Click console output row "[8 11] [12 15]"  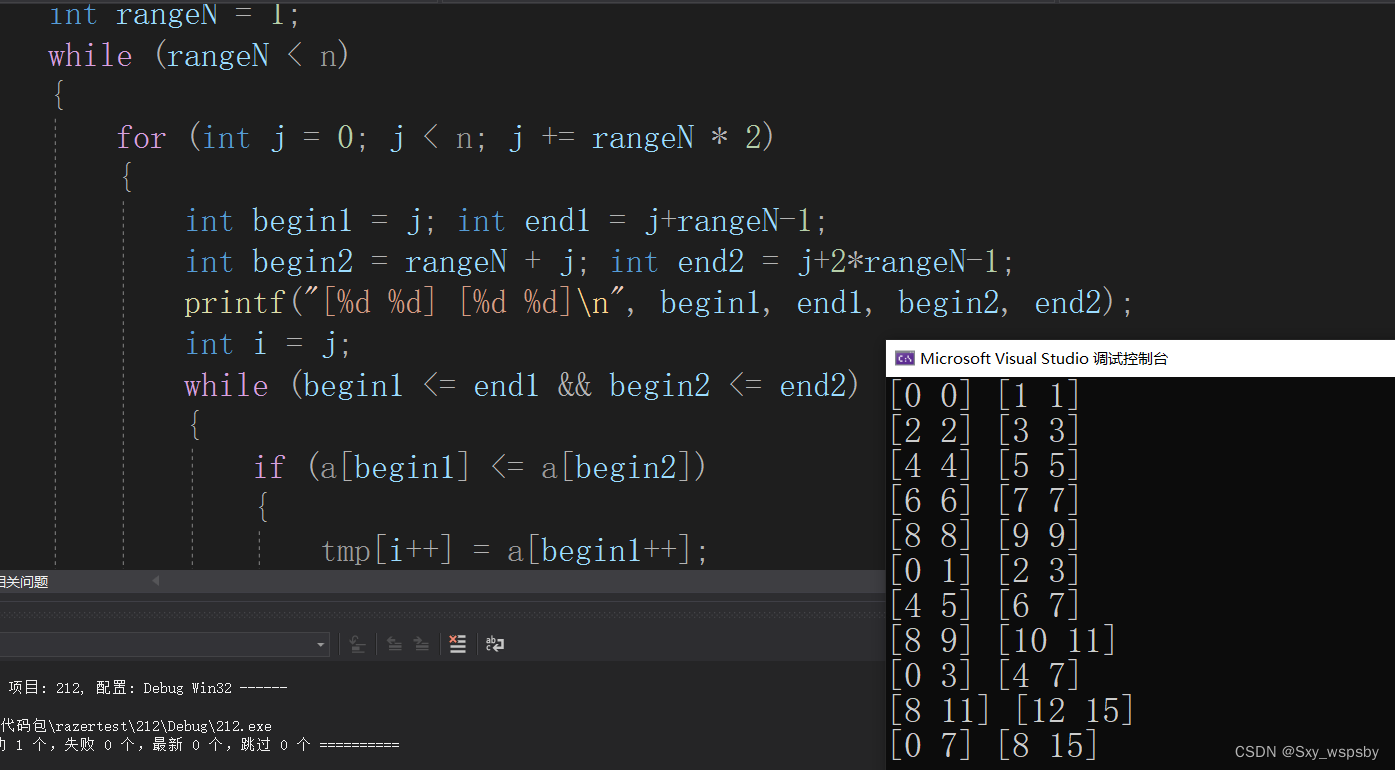tap(1011, 711)
